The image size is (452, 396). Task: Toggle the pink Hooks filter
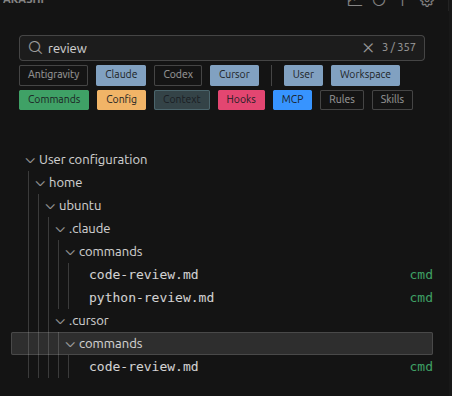(x=241, y=100)
